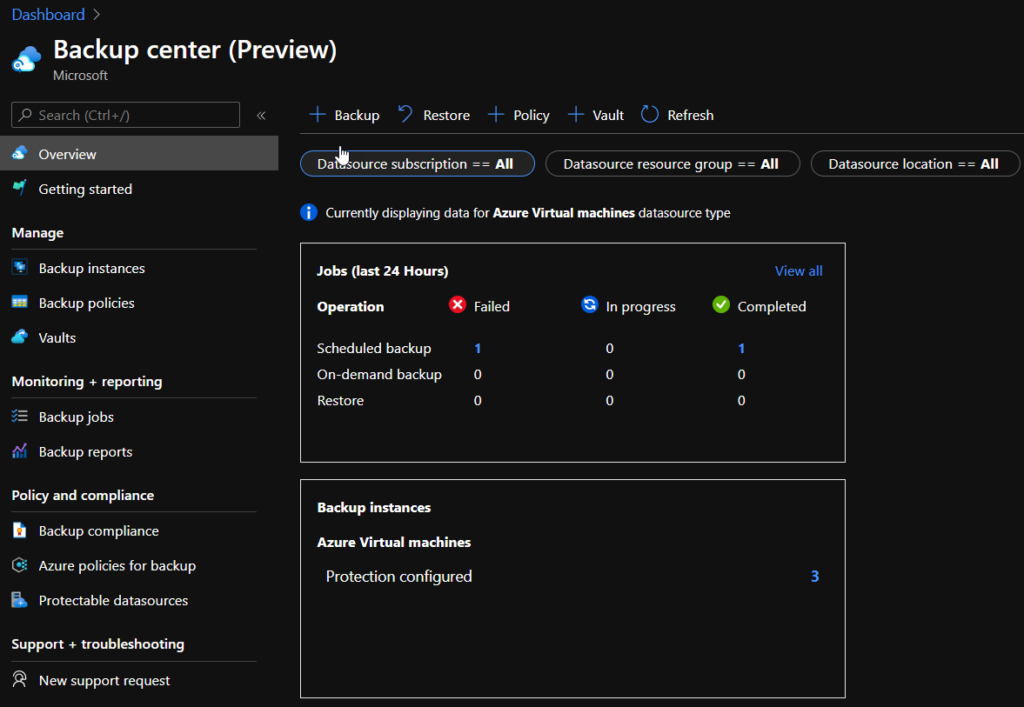This screenshot has height=707, width=1024.
Task: Click View all in Jobs card
Action: tap(799, 271)
